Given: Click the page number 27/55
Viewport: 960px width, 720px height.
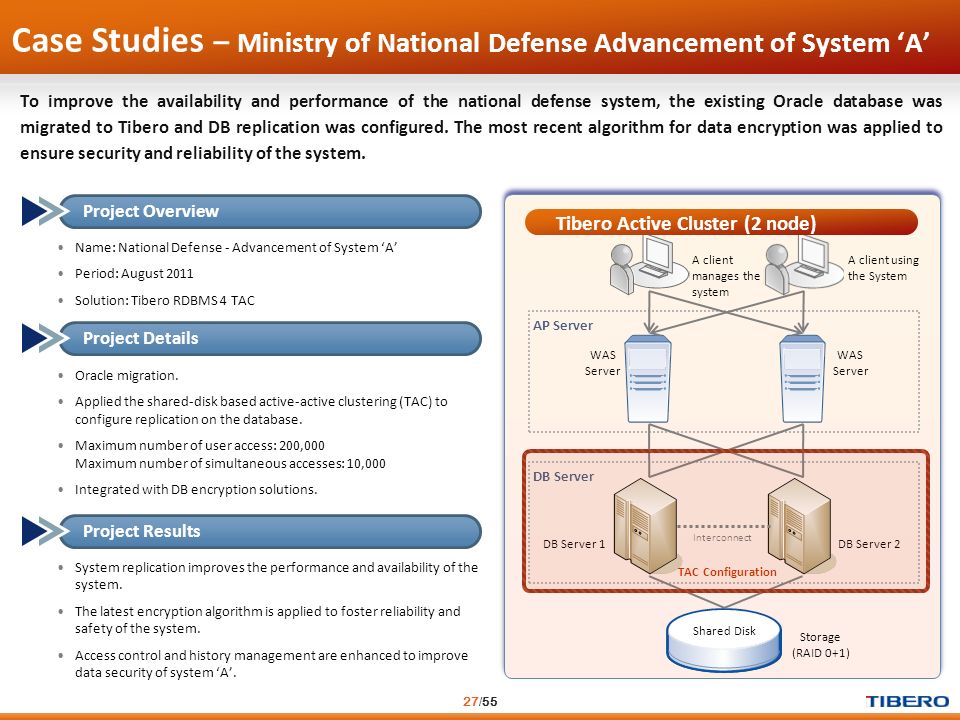Looking at the screenshot, I should pos(480,702).
